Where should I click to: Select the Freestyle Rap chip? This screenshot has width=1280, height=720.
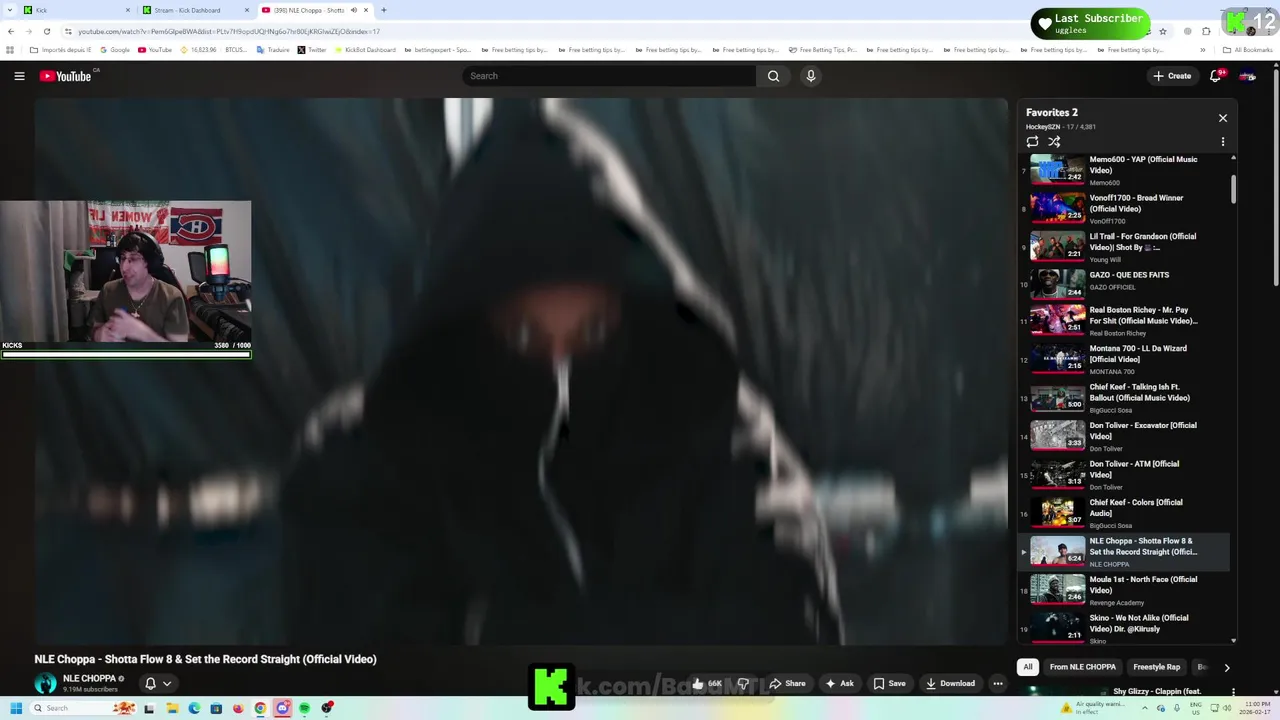pos(1156,667)
